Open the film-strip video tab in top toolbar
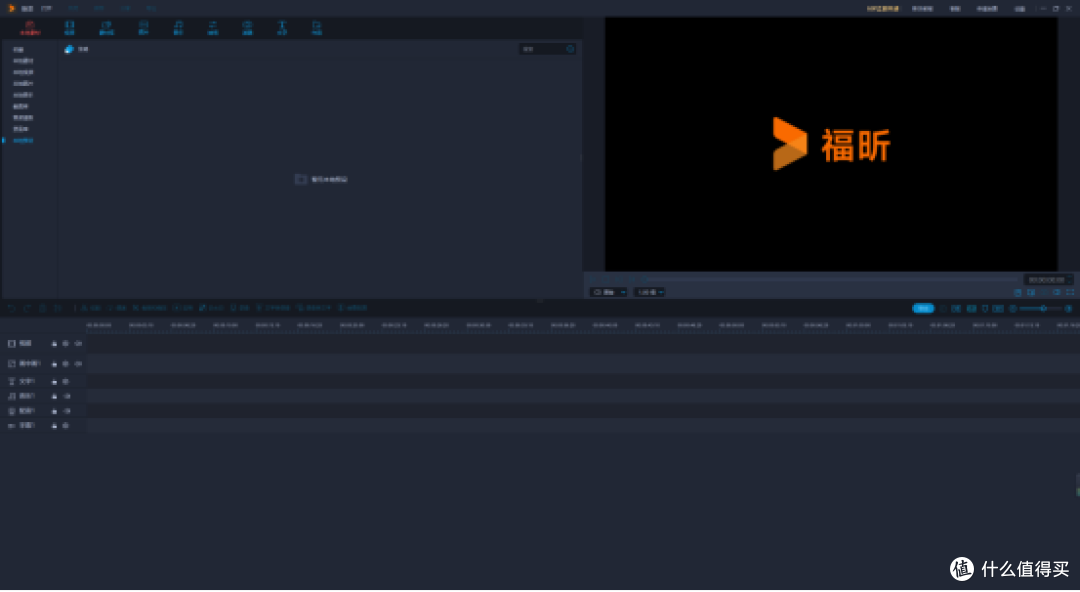Viewport: 1080px width, 592px height. pos(70,28)
